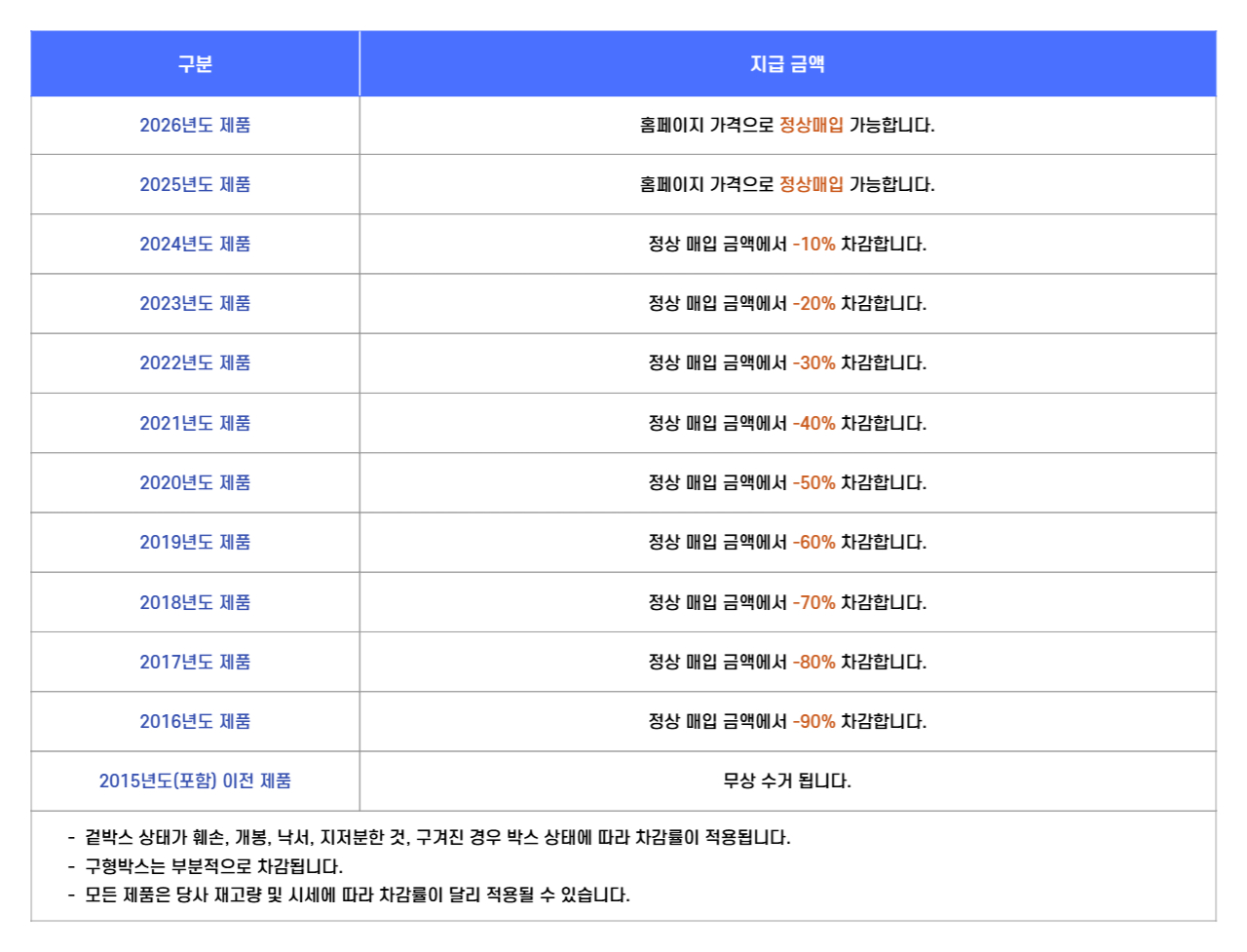Click the 2023년도 제품 label
The image size is (1247, 952).
195,303
